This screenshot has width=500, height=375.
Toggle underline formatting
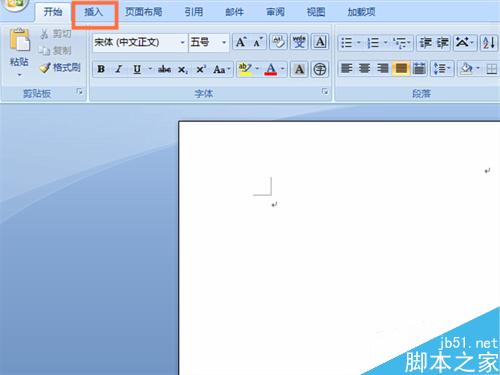[137, 69]
